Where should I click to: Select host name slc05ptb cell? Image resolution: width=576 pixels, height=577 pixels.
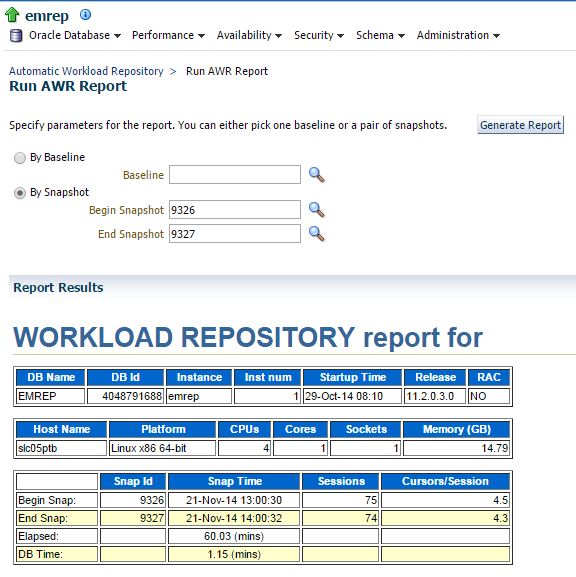(61, 448)
